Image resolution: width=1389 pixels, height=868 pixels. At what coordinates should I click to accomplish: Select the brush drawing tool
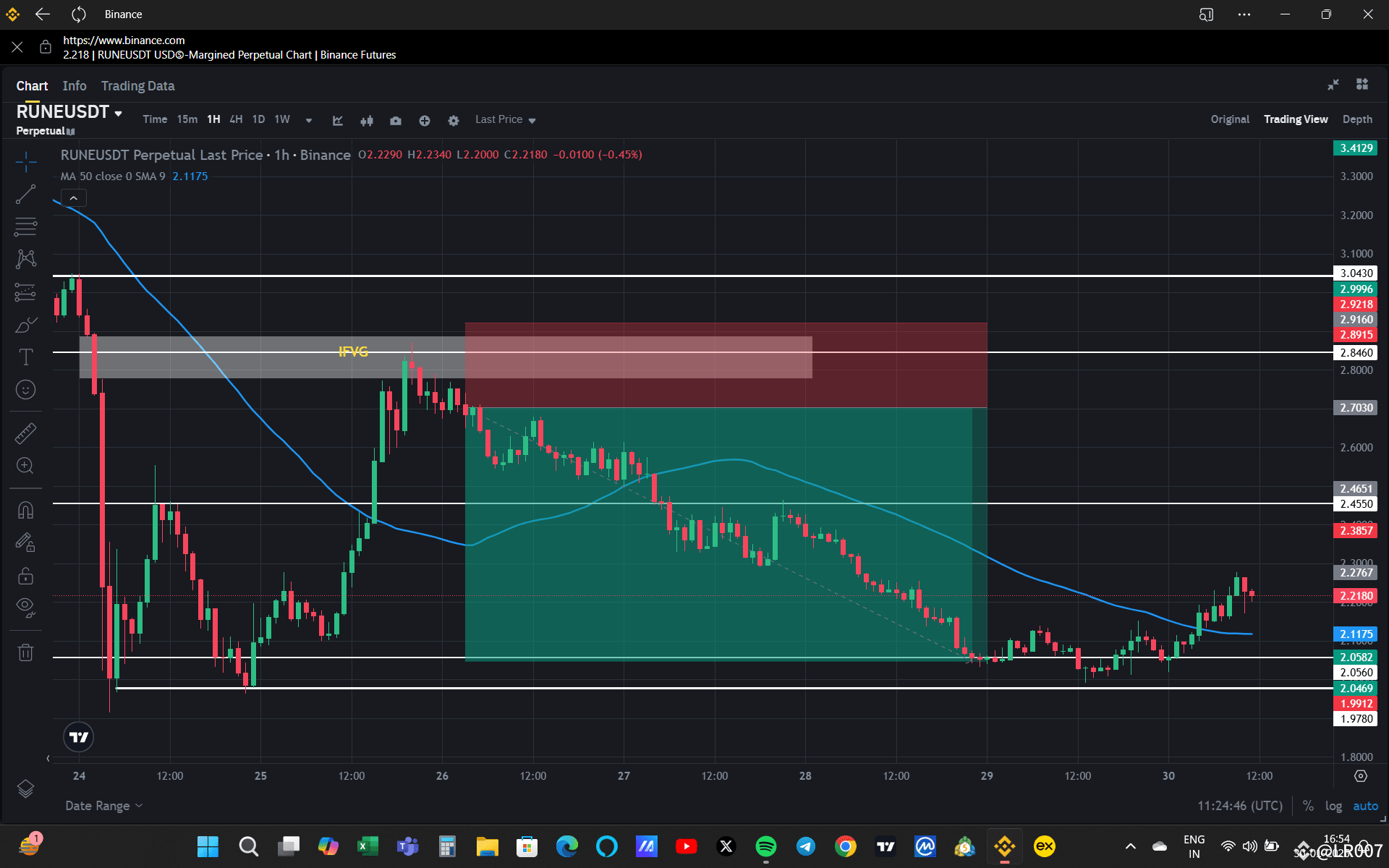25,325
